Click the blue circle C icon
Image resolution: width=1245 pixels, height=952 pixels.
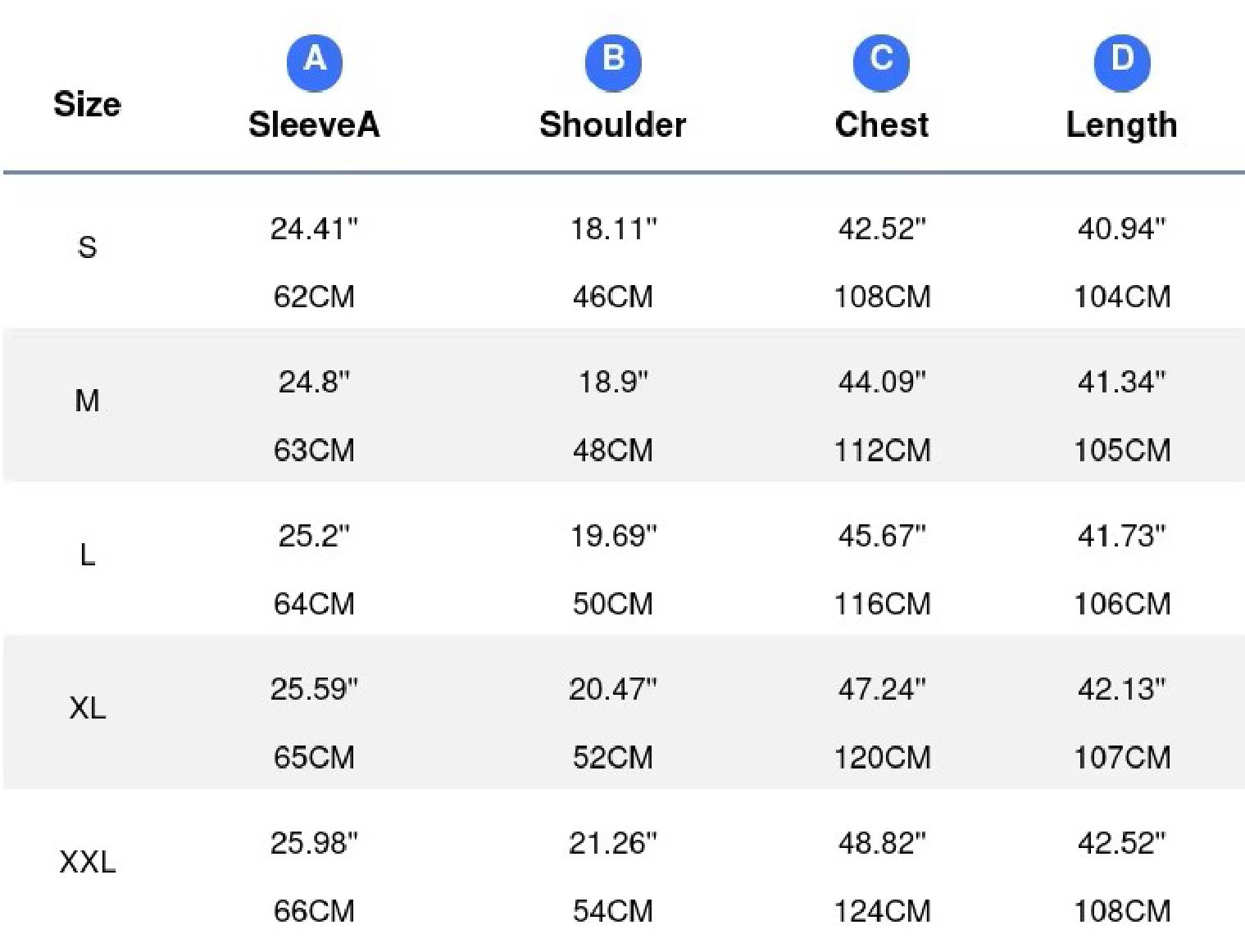[x=881, y=62]
